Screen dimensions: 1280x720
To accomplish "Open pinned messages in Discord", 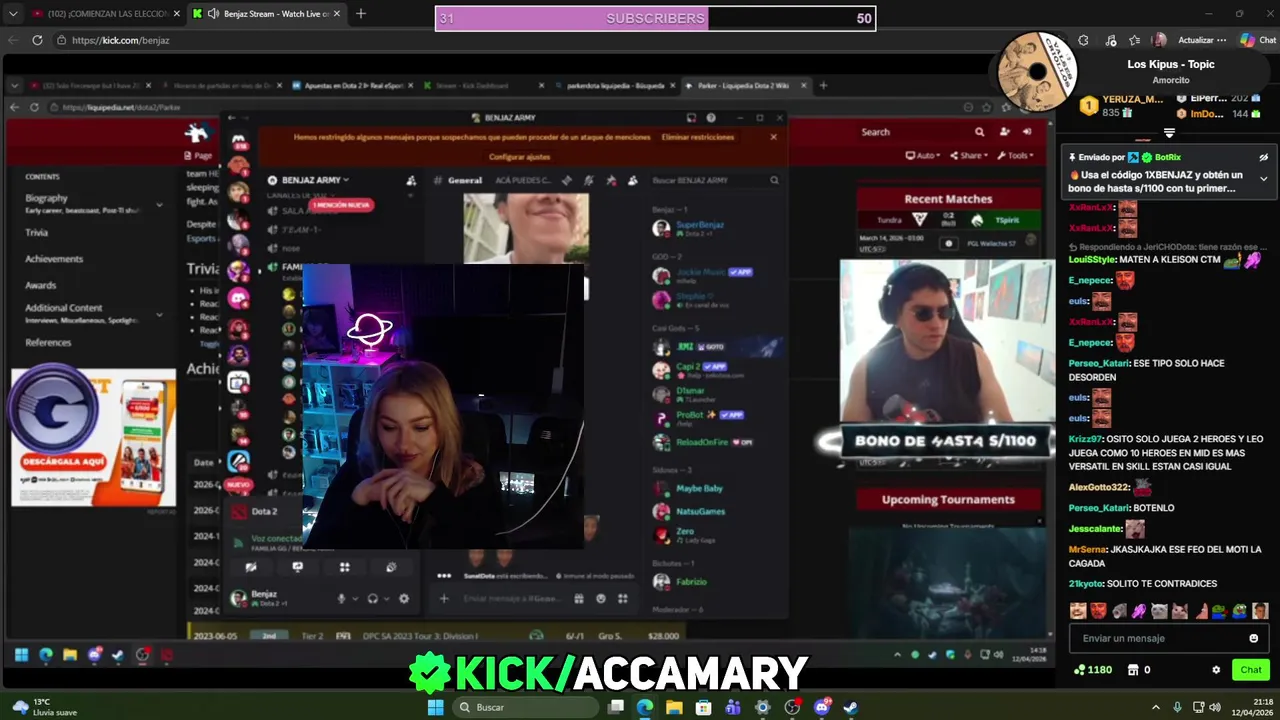I will [610, 180].
